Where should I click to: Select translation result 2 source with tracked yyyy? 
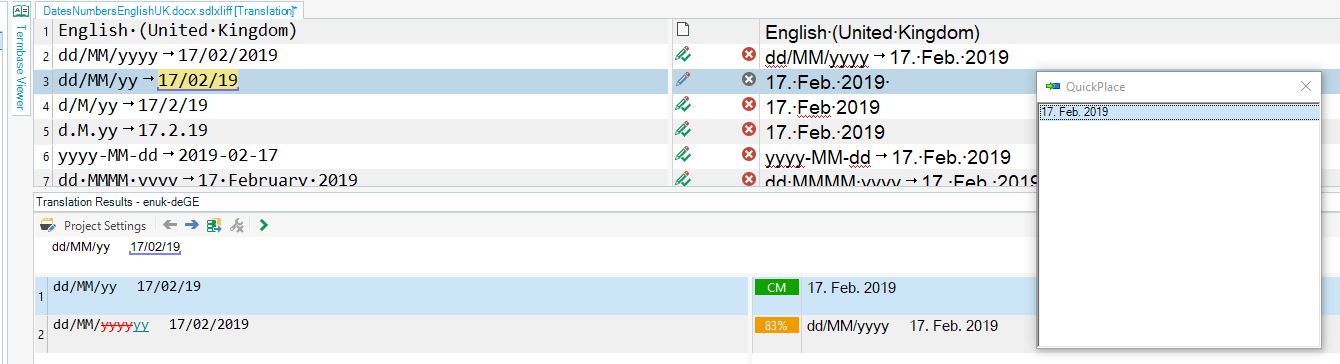pos(150,325)
